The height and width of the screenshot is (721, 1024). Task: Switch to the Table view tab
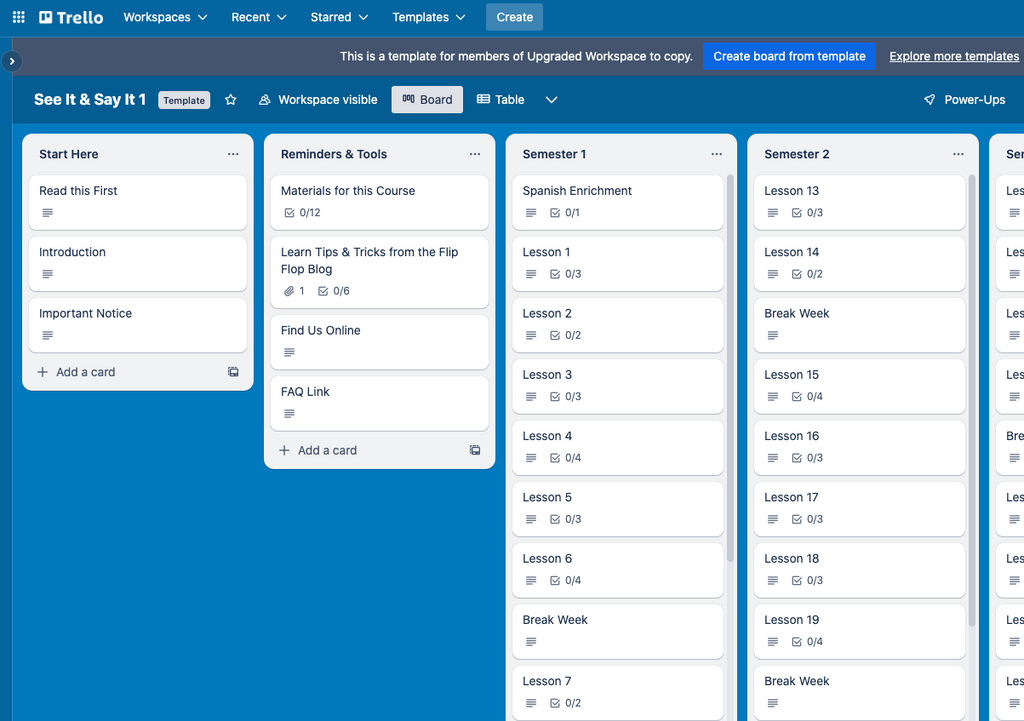click(x=501, y=100)
